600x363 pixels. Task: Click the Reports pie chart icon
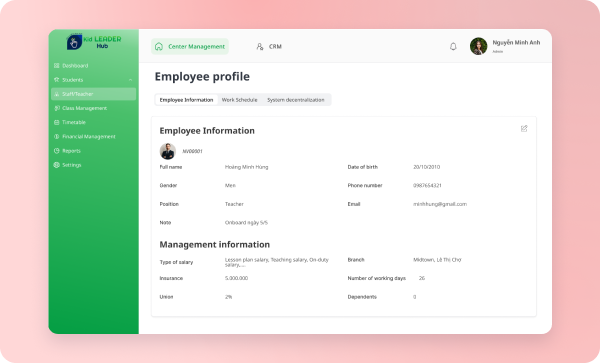click(57, 151)
